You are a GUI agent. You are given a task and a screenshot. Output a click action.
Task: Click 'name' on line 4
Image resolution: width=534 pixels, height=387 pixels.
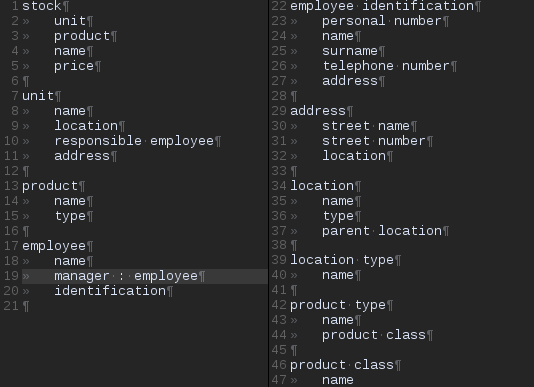[70, 51]
